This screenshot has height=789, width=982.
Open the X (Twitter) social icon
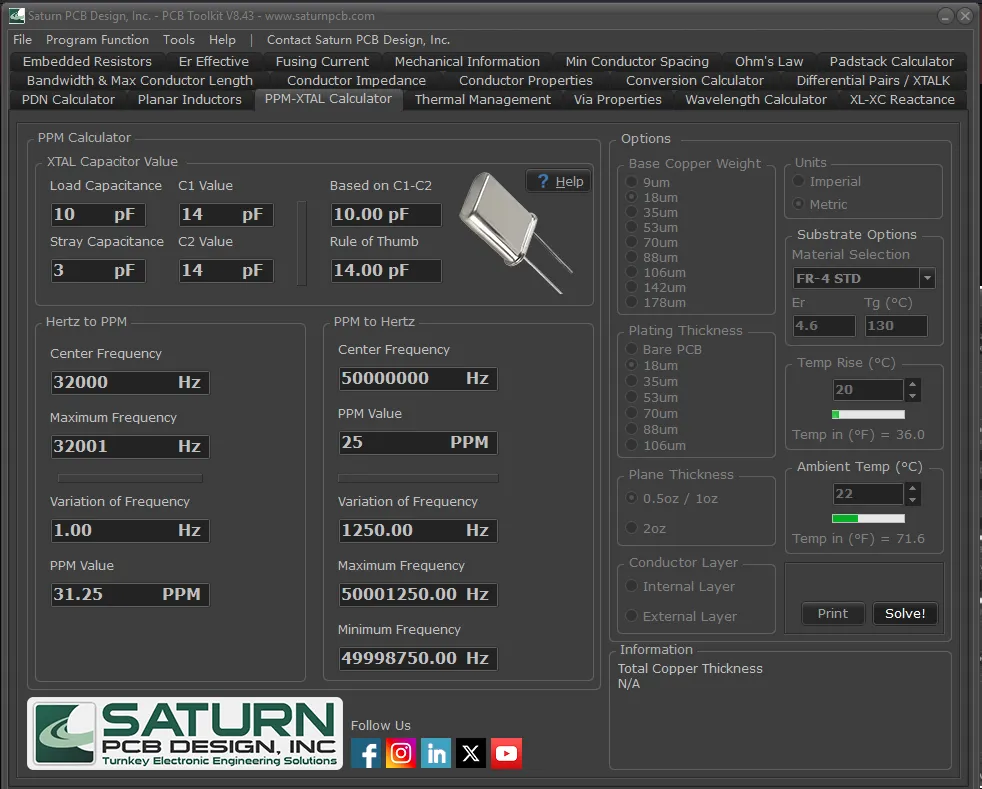coord(471,753)
